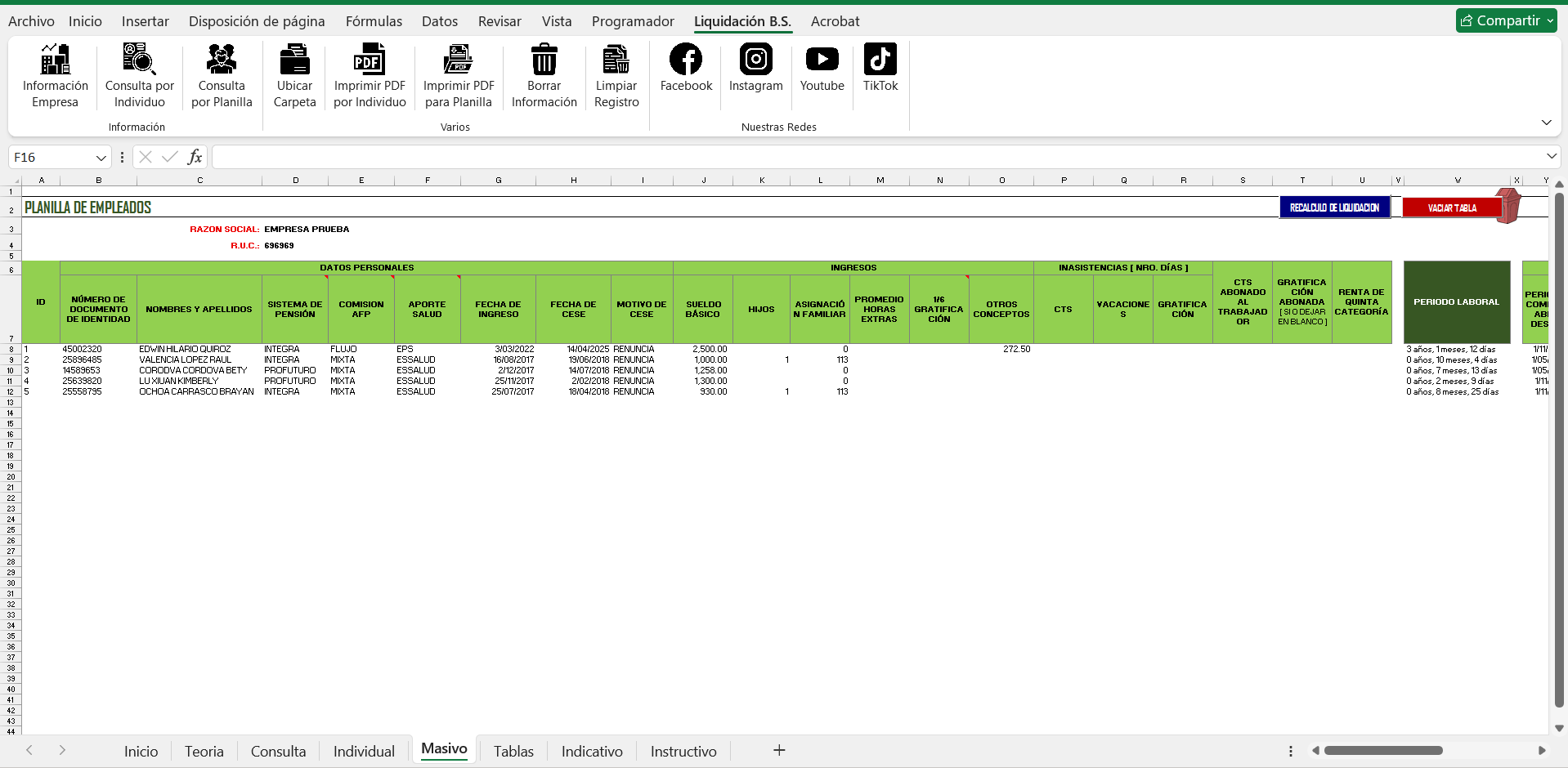1568x768 pixels.
Task: Expand the Name Box dropdown
Action: tap(101, 158)
